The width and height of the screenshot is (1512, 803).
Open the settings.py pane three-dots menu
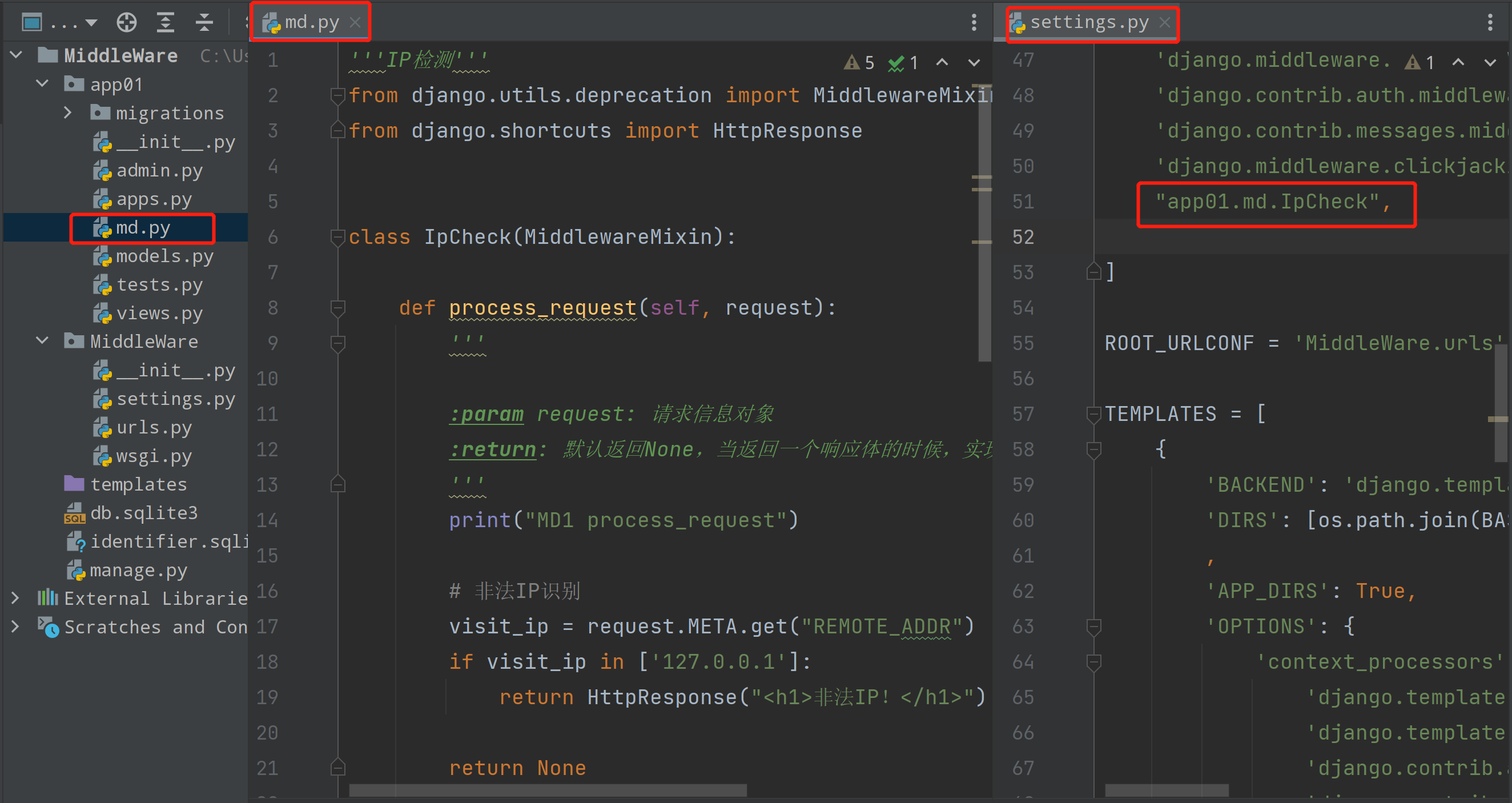point(1490,23)
